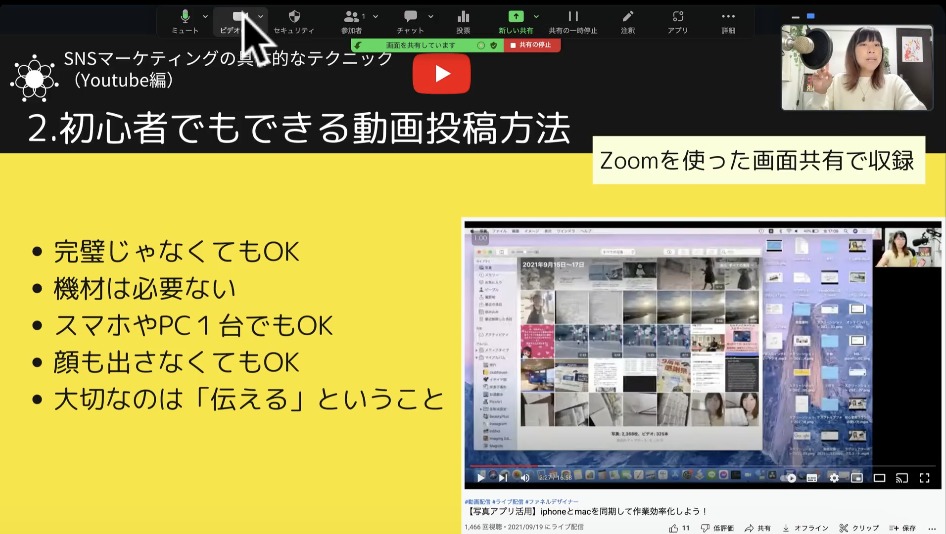Viewport: 946px width, 534px height.
Task: Toggle YouTube autoplay switch
Action: [789, 478]
